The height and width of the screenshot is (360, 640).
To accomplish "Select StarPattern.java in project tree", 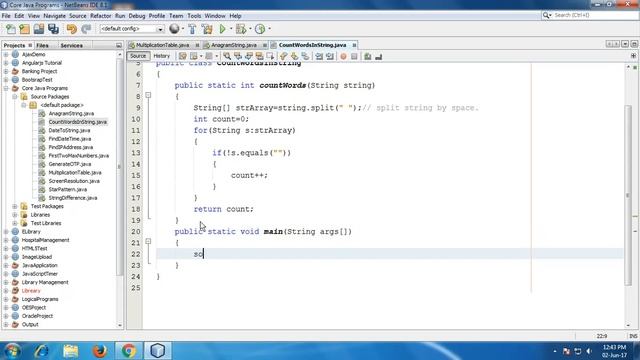I will tap(67, 189).
